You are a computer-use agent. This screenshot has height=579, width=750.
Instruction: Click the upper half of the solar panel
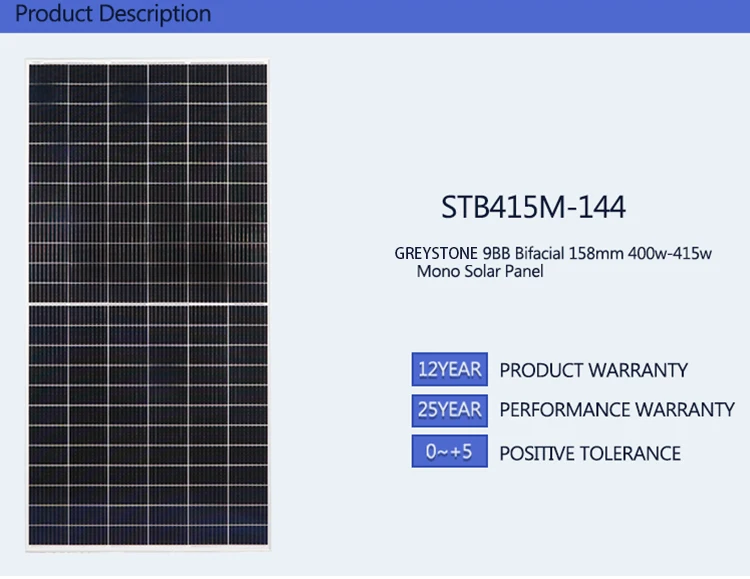click(x=148, y=180)
